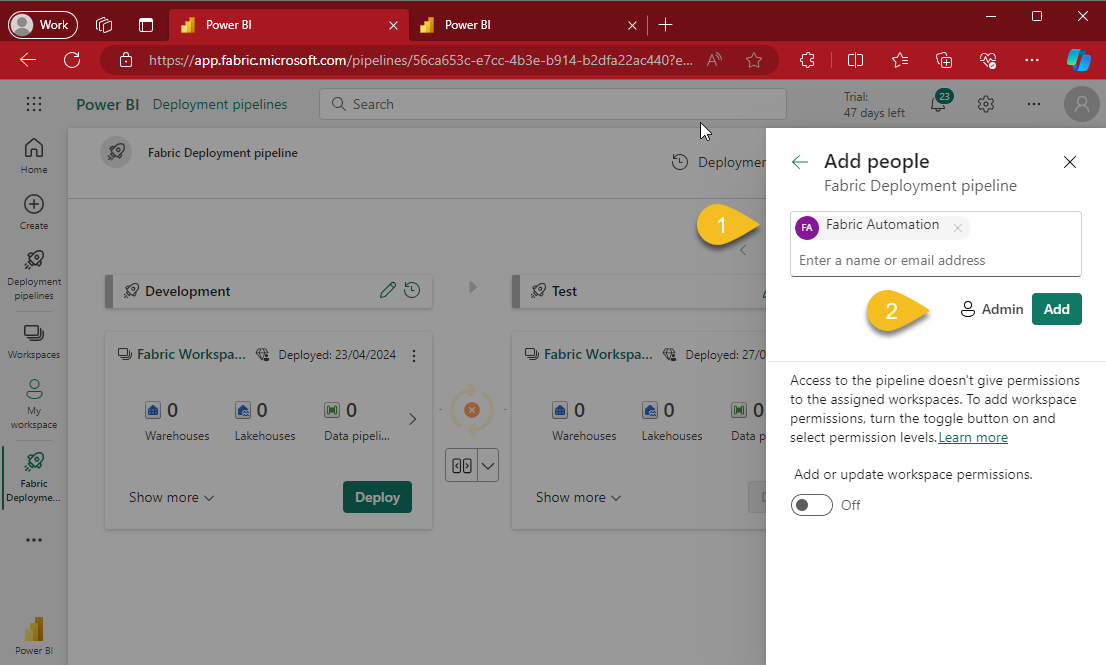The image size is (1106, 665).
Task: Open the Admin role dropdown
Action: click(x=992, y=308)
